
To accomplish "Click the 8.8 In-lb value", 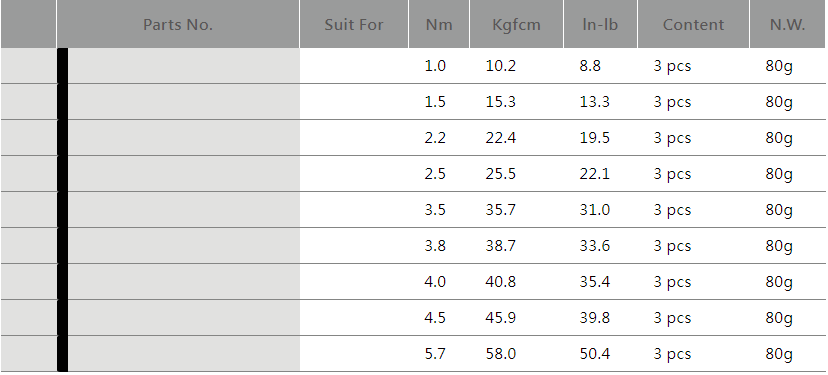I will (590, 66).
